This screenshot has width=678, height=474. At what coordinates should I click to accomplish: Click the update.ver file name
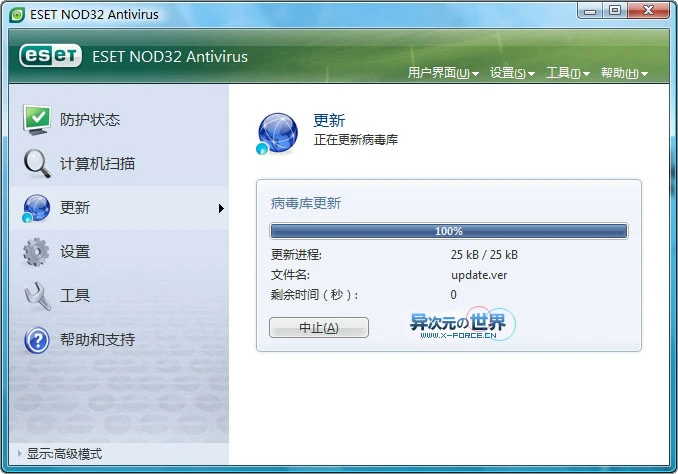coord(479,275)
